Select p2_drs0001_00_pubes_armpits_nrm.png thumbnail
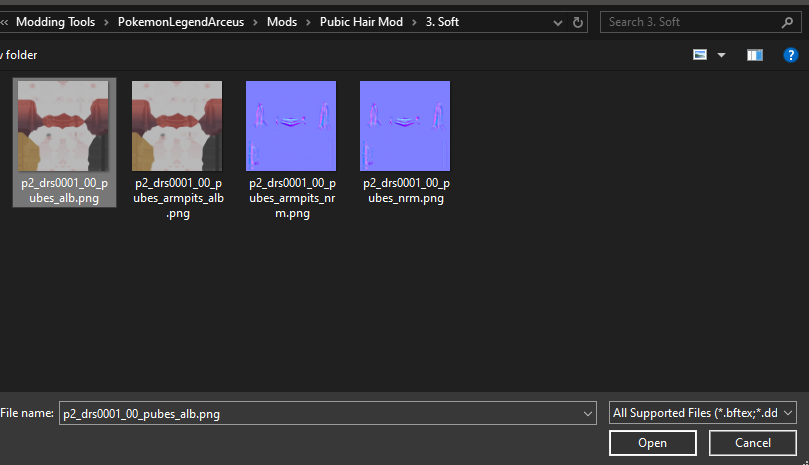 tap(291, 125)
